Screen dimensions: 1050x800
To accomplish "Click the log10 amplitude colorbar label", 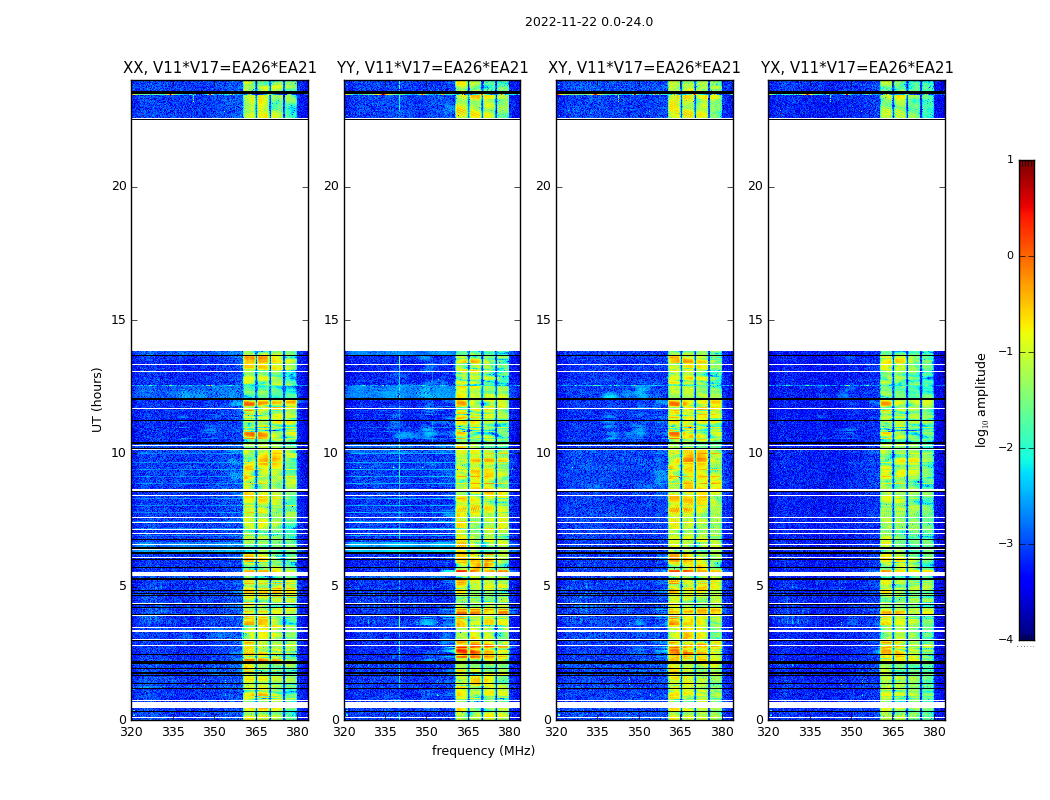I will point(982,399).
